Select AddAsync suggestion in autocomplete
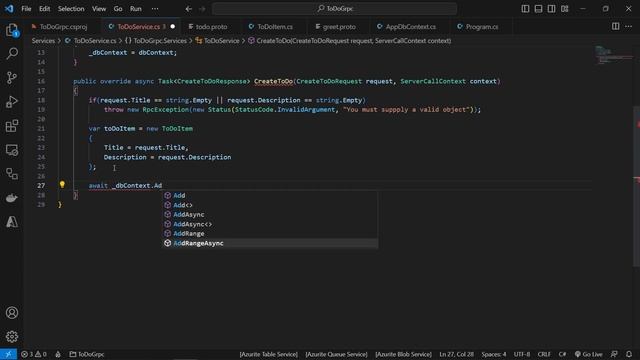Screen dimensions: 640x360 (x=270, y=214)
